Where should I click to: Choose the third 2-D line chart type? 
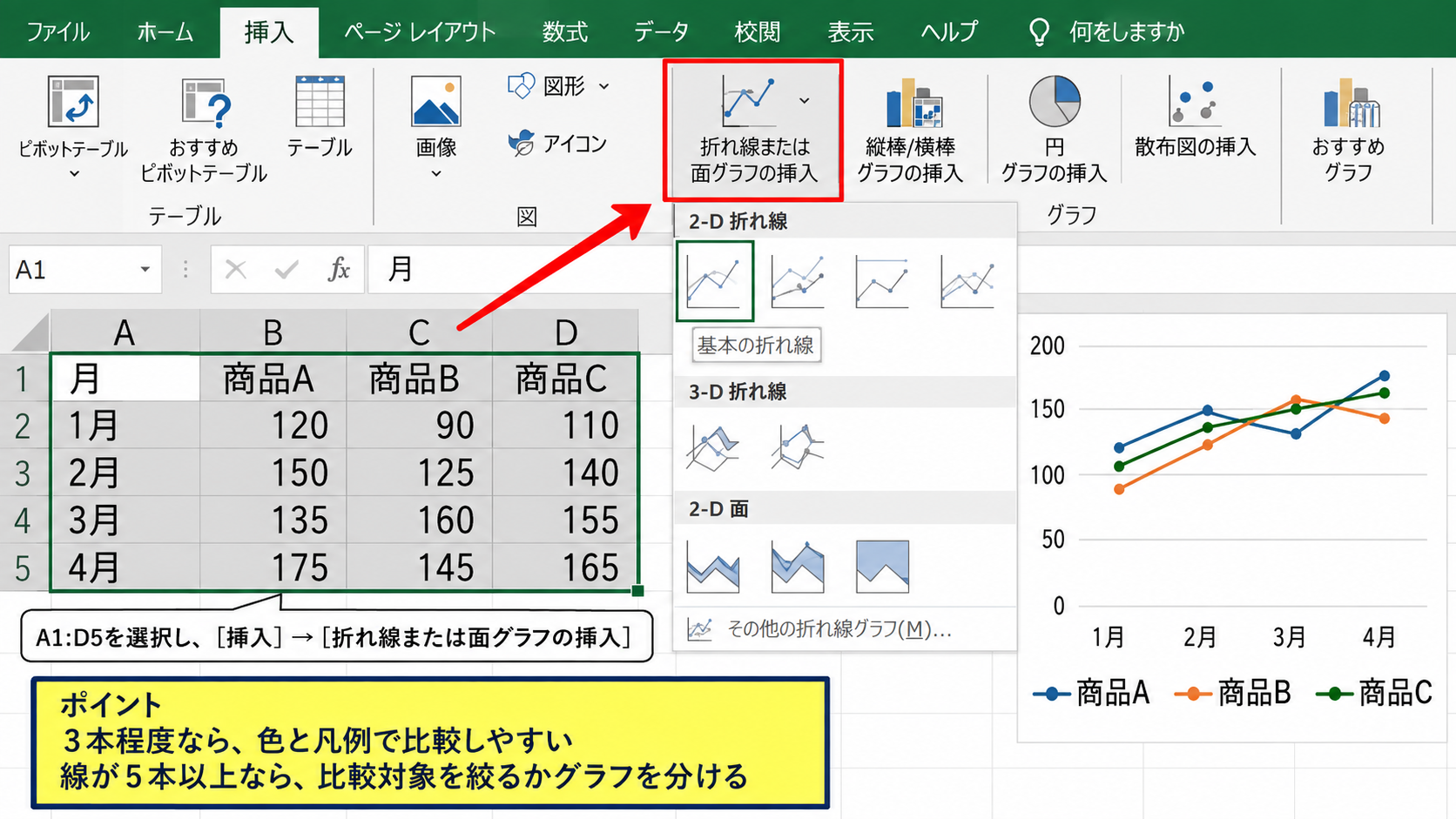pyautogui.click(x=882, y=282)
